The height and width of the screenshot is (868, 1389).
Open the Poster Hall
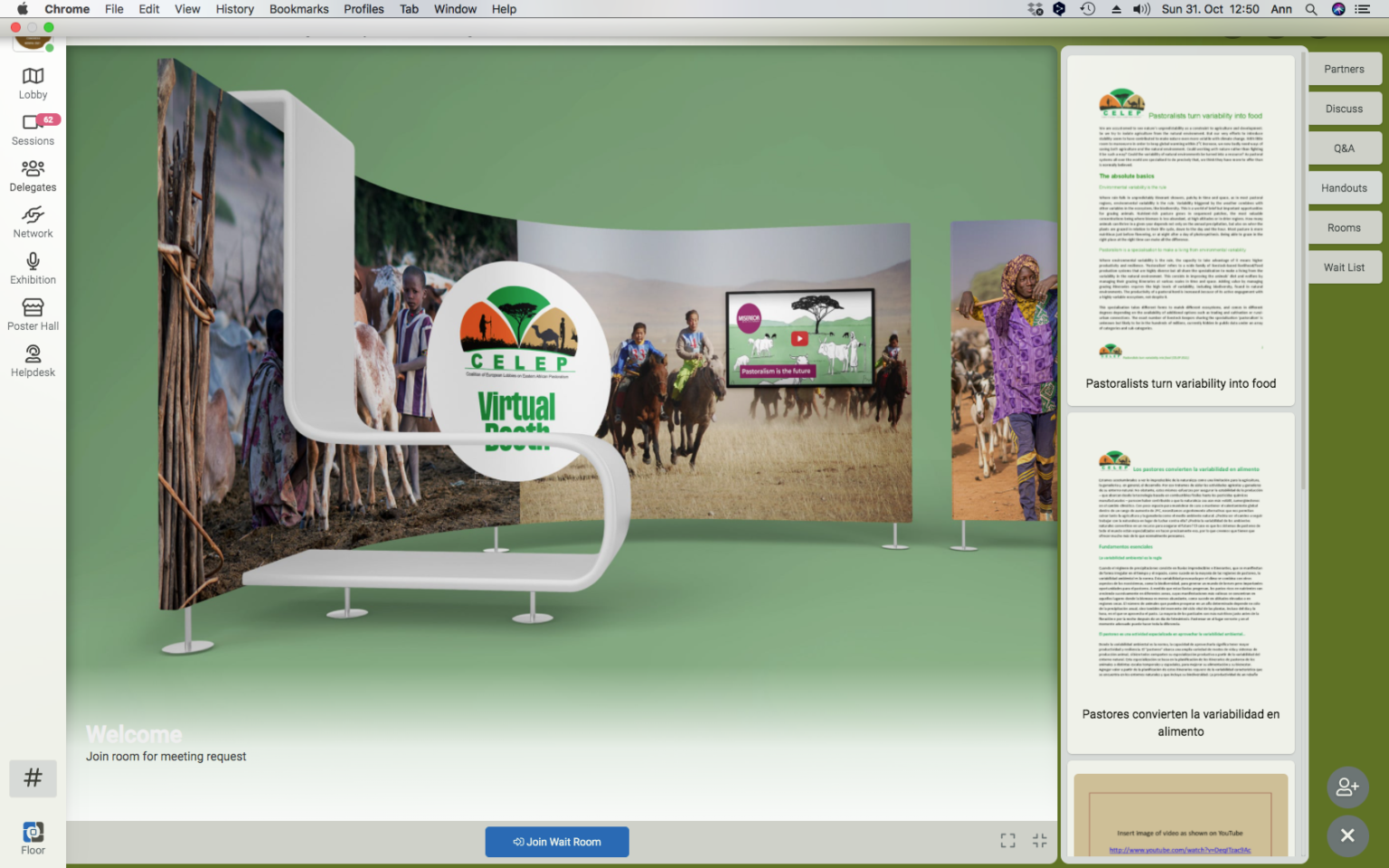(x=33, y=315)
